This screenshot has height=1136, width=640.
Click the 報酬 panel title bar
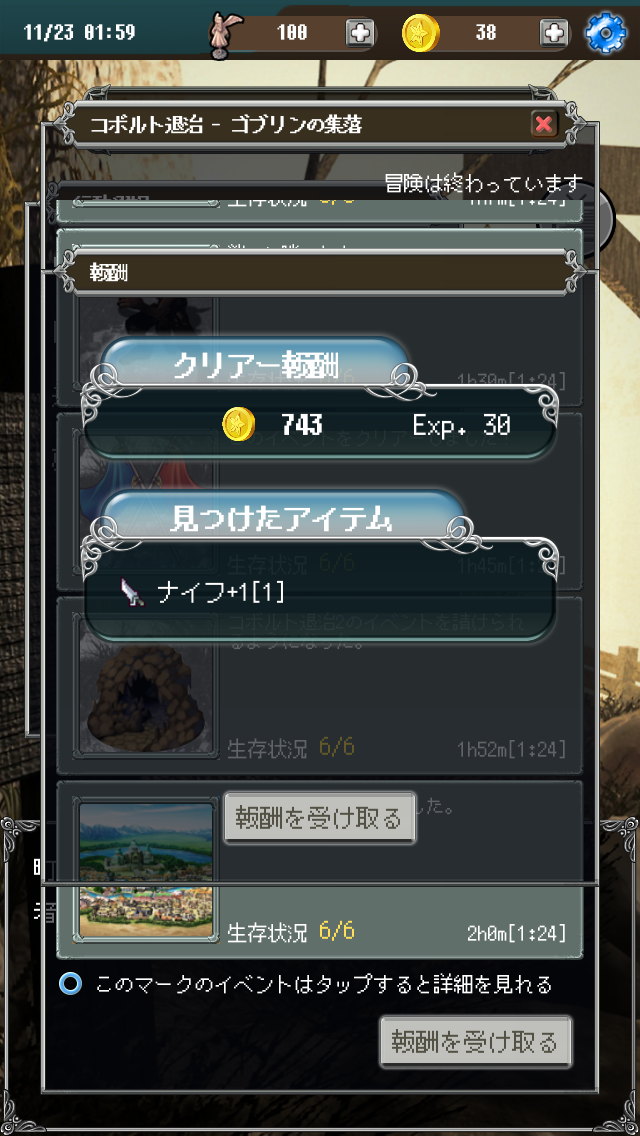(x=320, y=272)
